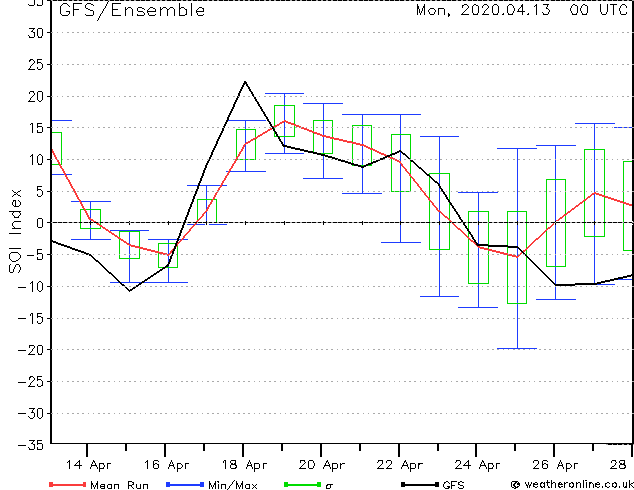The image size is (634, 490).
Task: Click the Mean Run legend label
Action: pos(119,485)
